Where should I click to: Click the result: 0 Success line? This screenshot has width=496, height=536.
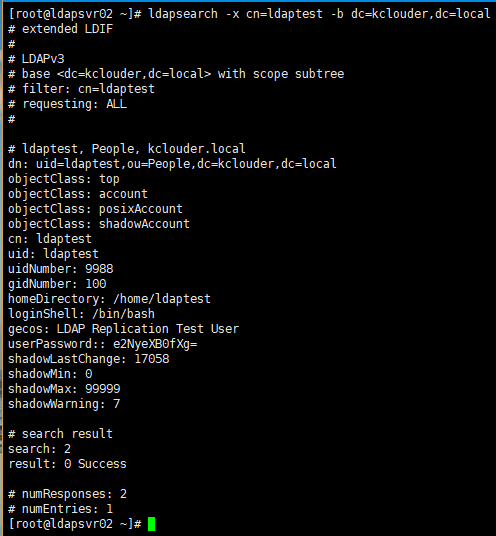point(67,464)
